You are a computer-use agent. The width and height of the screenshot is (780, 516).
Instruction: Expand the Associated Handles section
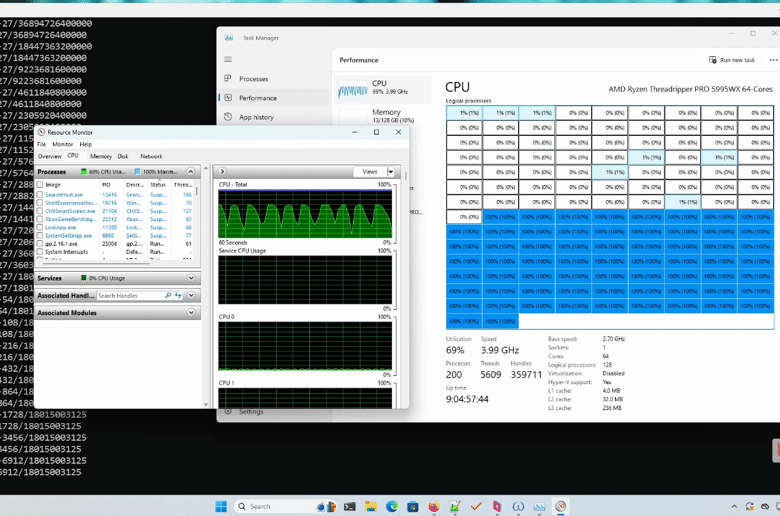[x=191, y=295]
